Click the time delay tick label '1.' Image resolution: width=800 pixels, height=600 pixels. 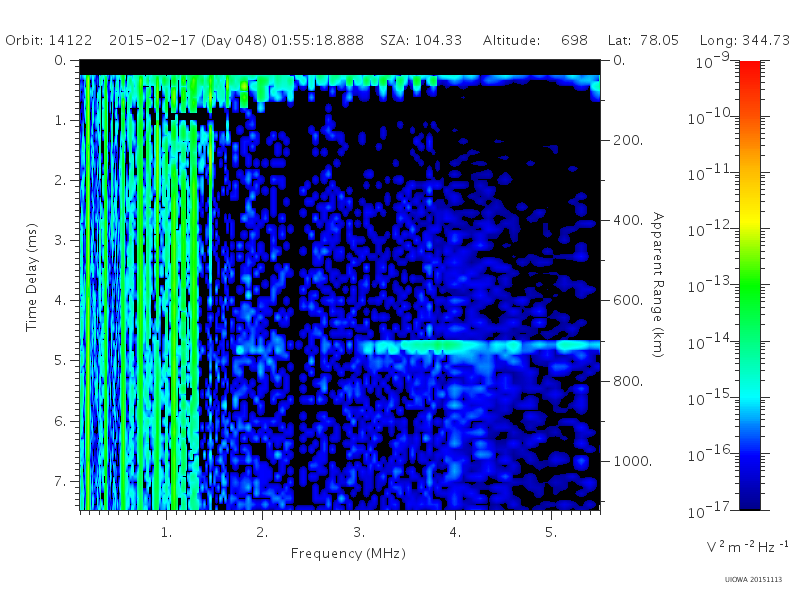pos(60,120)
